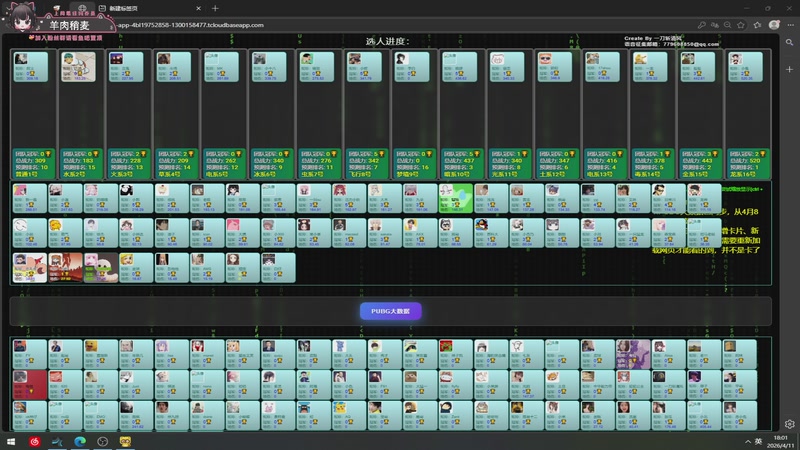Viewport: 800px width, 450px height.
Task: Pick the red-background player card in lower pool
Action: (x=30, y=384)
